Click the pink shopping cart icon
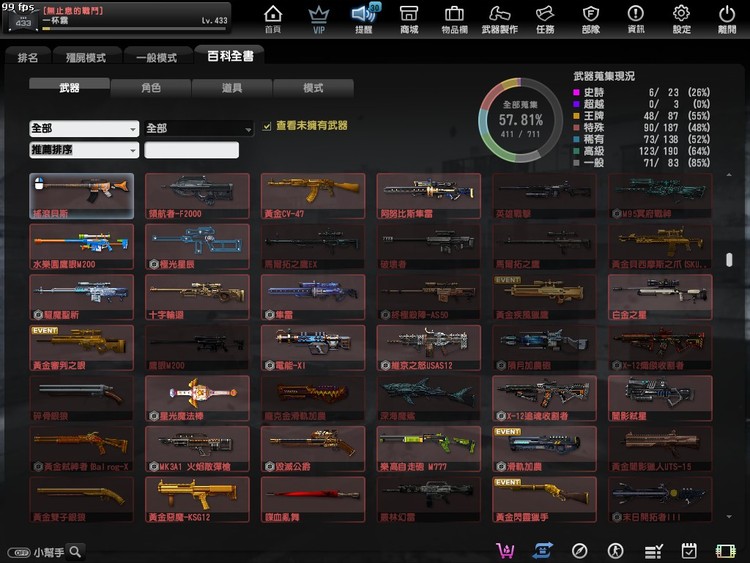 [505, 551]
